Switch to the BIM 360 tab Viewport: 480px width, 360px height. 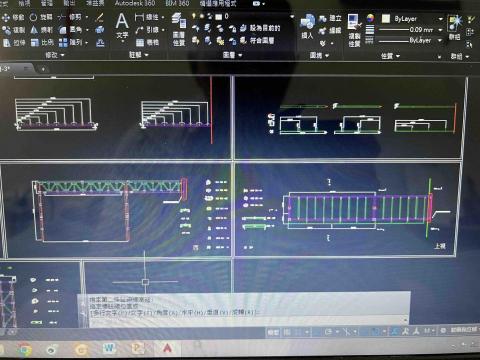pos(177,3)
